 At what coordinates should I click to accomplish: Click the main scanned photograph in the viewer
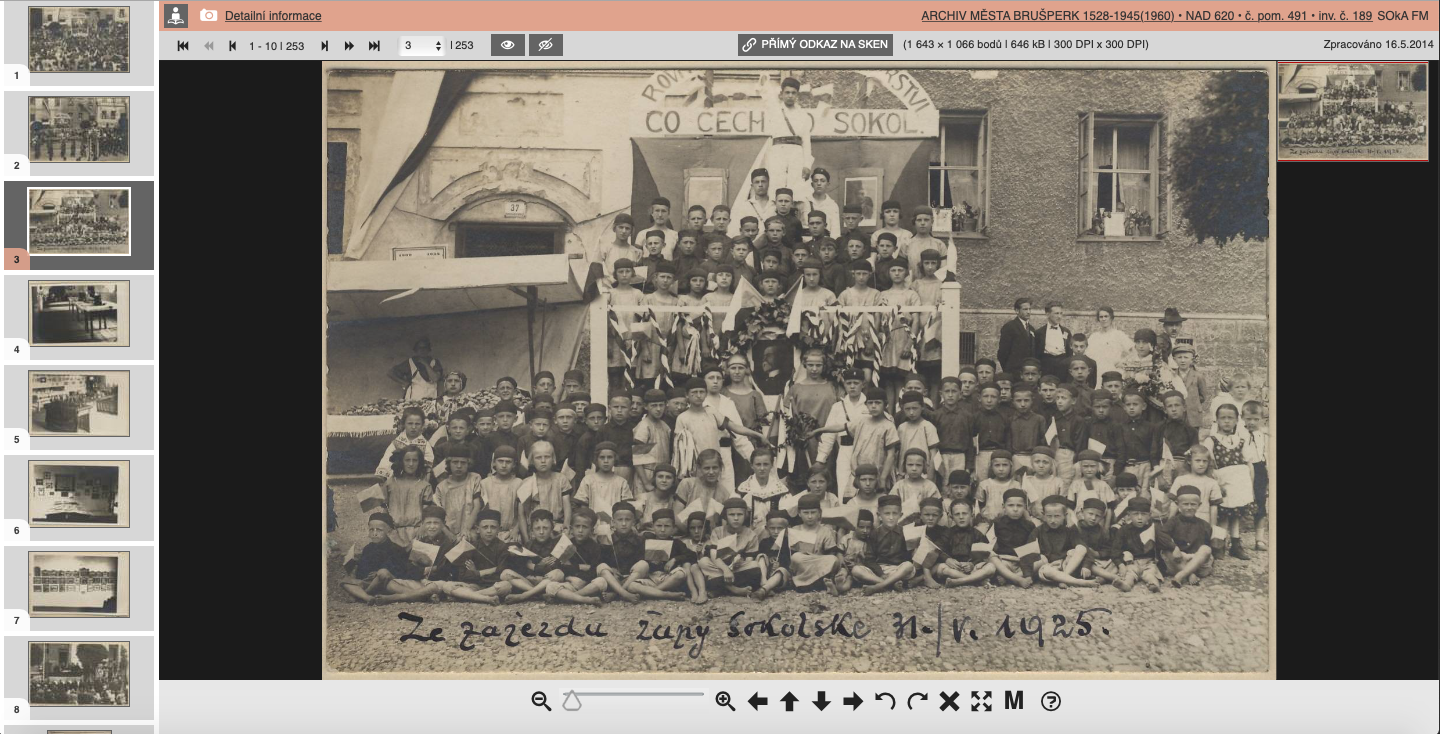click(799, 371)
